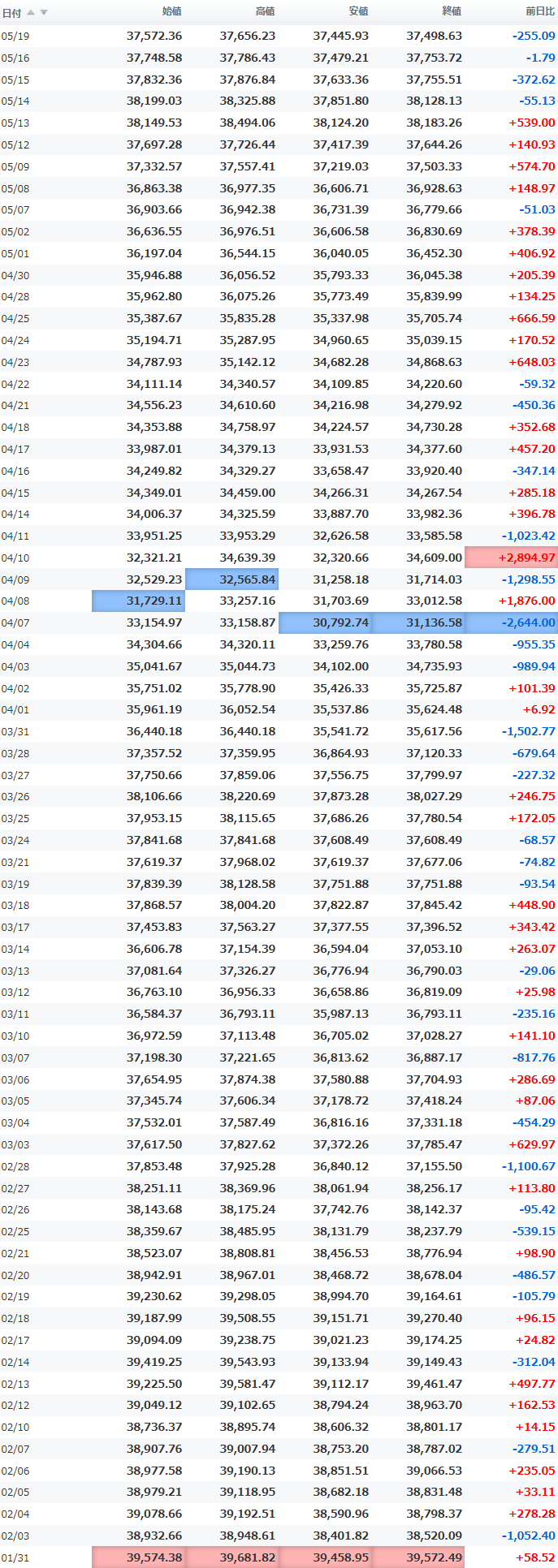Image resolution: width=558 pixels, height=1568 pixels.
Task: Select the 02/14 date cell
Action: [x=15, y=1363]
